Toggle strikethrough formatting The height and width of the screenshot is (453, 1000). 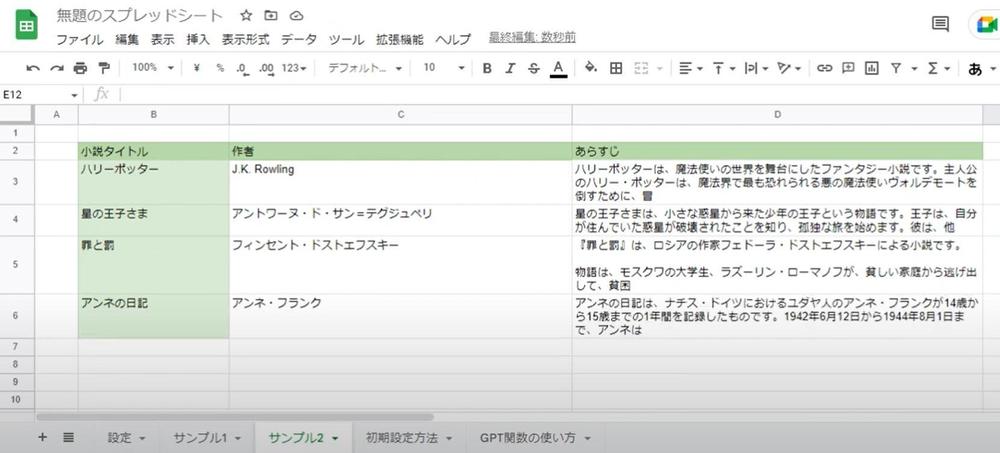tap(534, 68)
